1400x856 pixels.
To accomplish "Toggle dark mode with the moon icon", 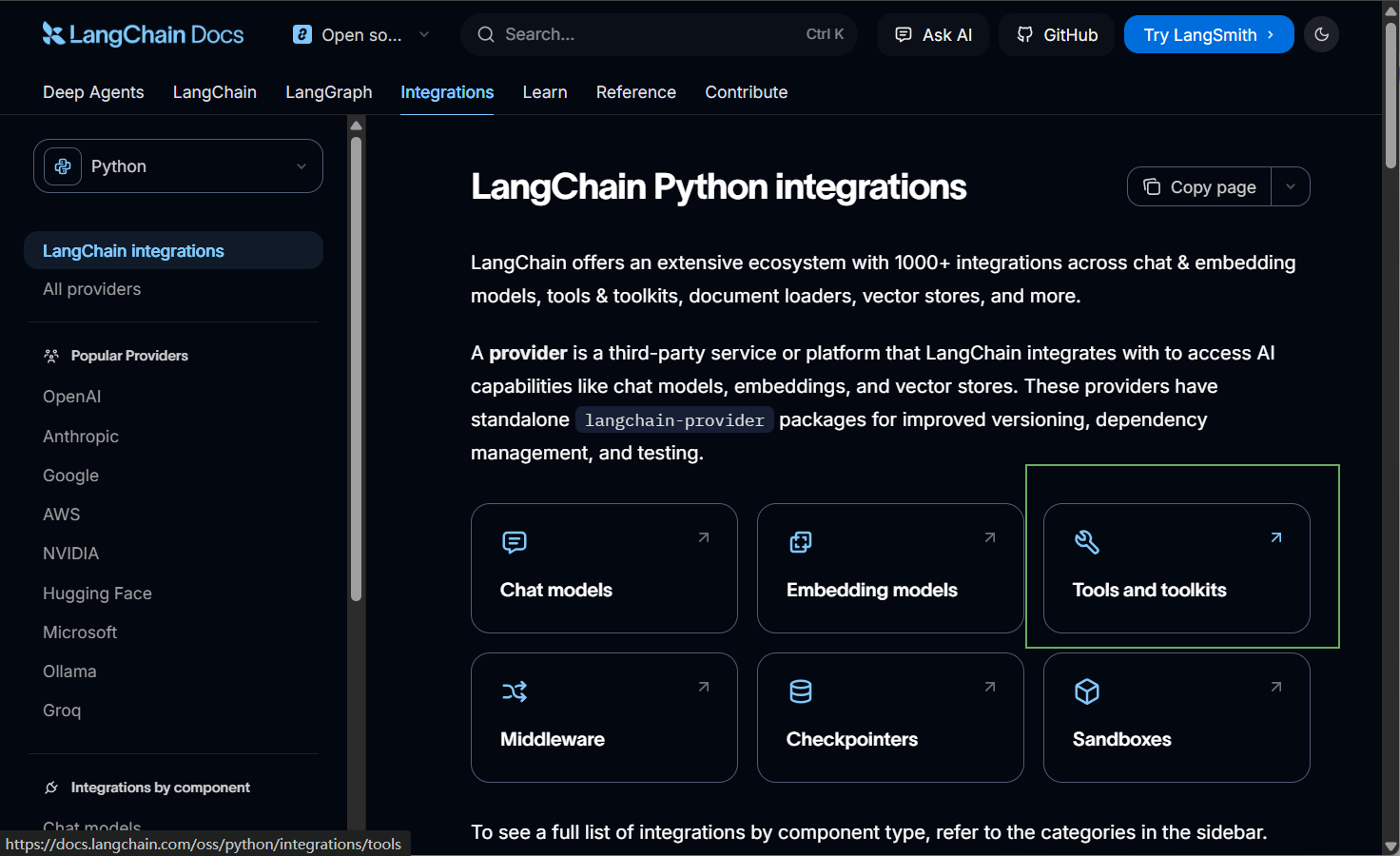I will click(1321, 34).
